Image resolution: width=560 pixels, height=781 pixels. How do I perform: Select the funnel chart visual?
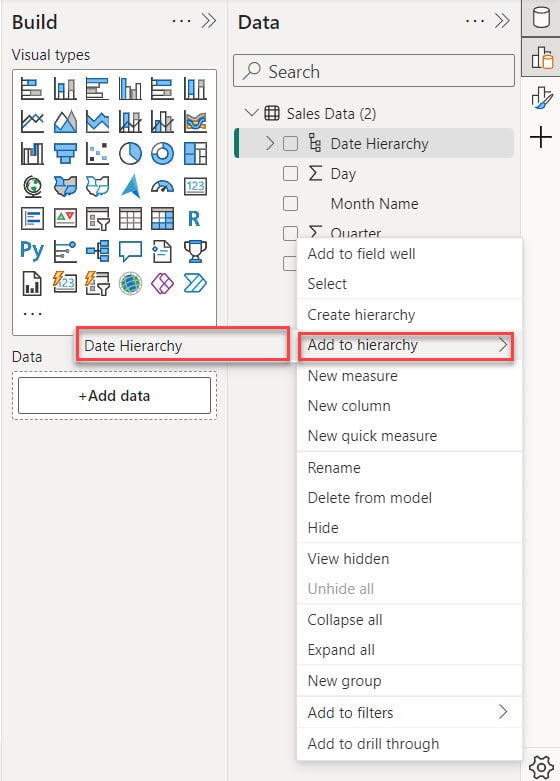point(65,154)
